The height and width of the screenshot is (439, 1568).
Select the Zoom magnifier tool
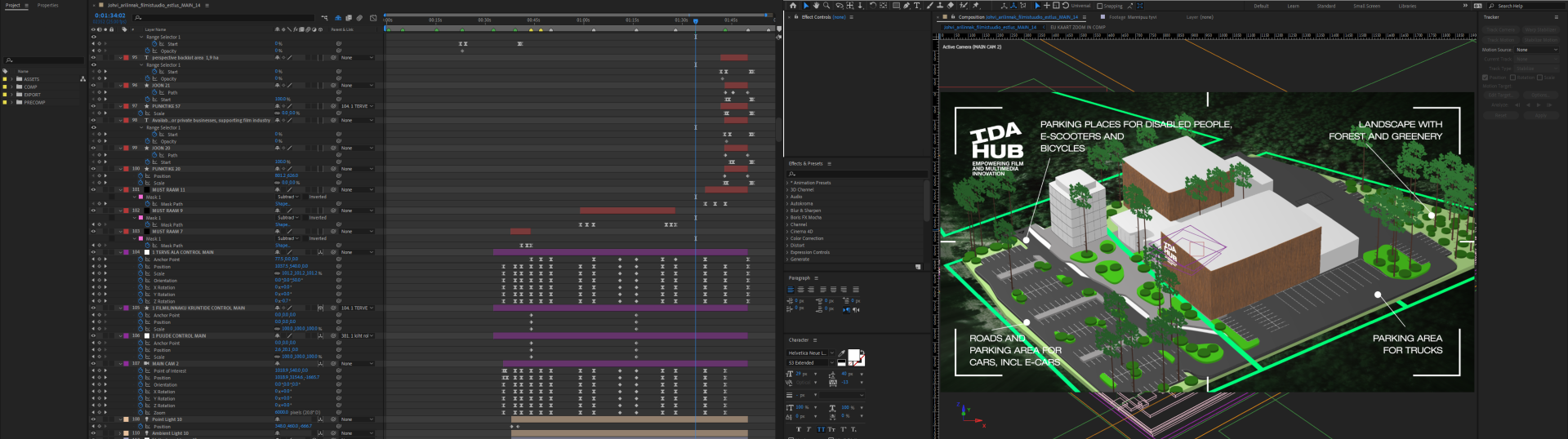point(826,6)
